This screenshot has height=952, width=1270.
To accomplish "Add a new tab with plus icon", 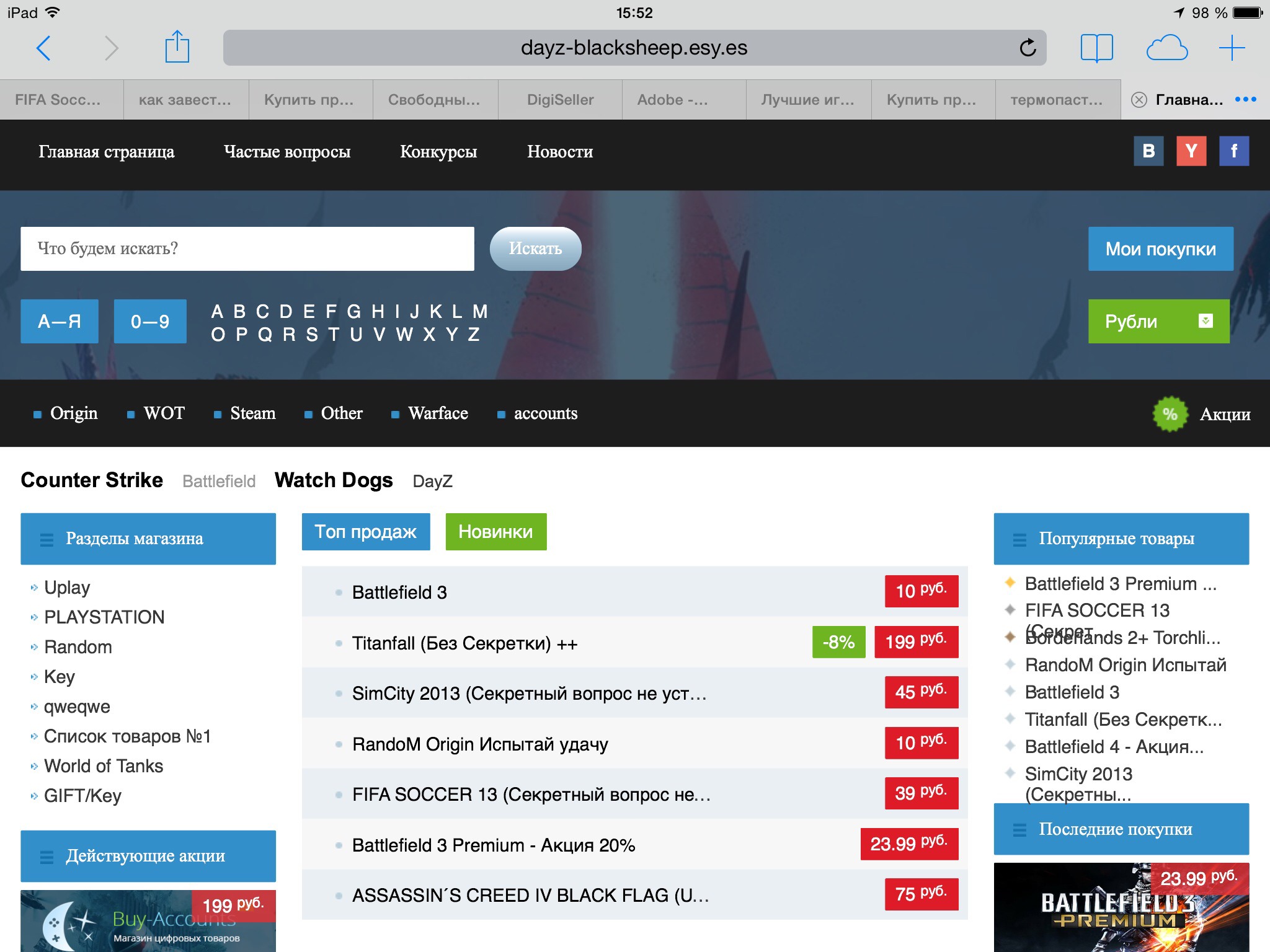I will tap(1232, 48).
